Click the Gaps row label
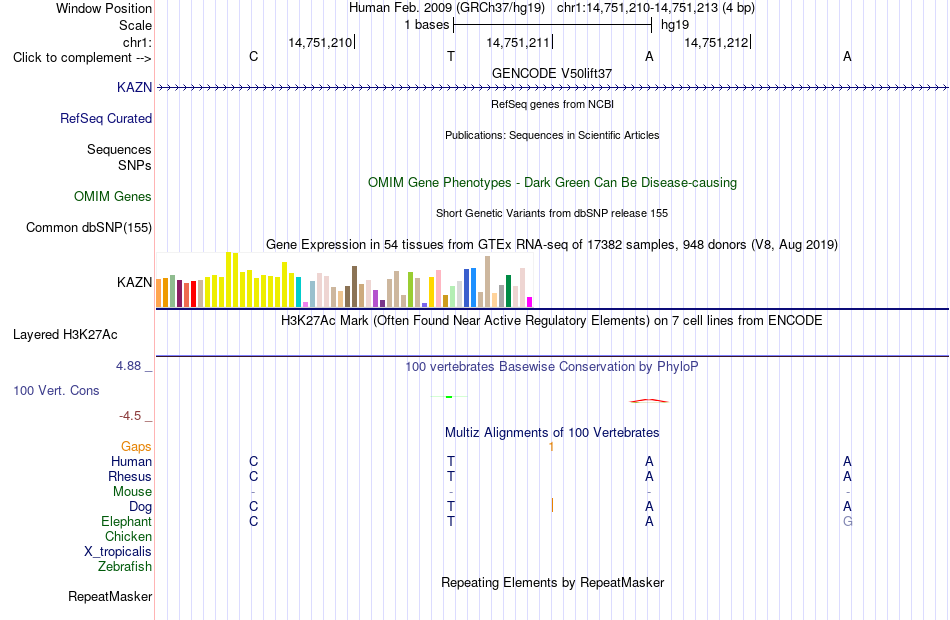The width and height of the screenshot is (950, 620). pos(136,447)
